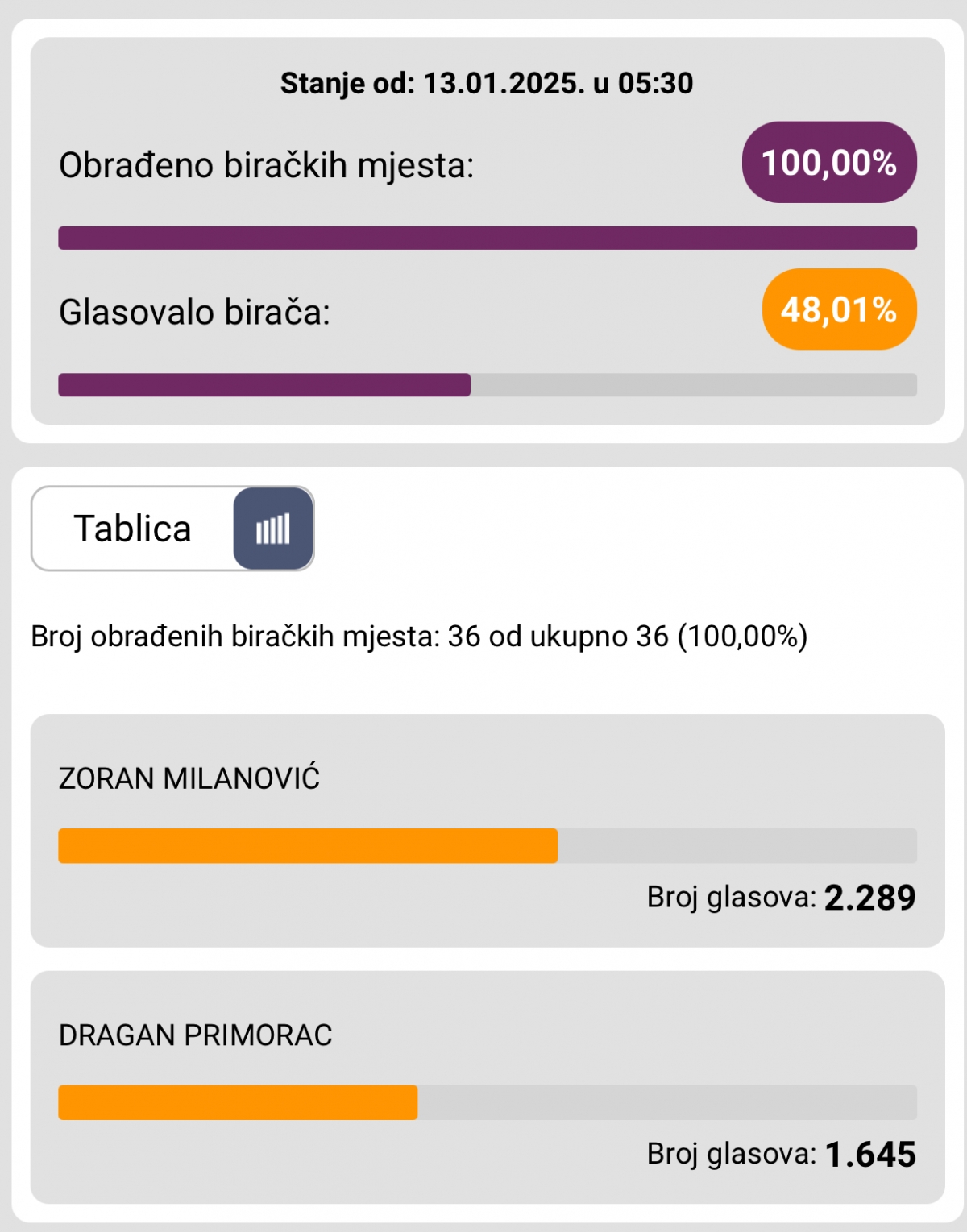Viewport: 967px width, 1232px height.
Task: Select the Zoran Milanović candidate name
Action: pos(189,778)
